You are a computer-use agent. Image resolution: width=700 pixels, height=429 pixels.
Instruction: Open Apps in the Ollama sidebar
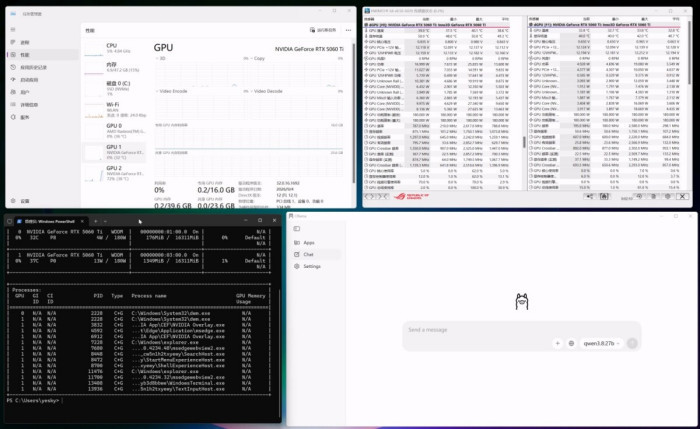(317, 242)
